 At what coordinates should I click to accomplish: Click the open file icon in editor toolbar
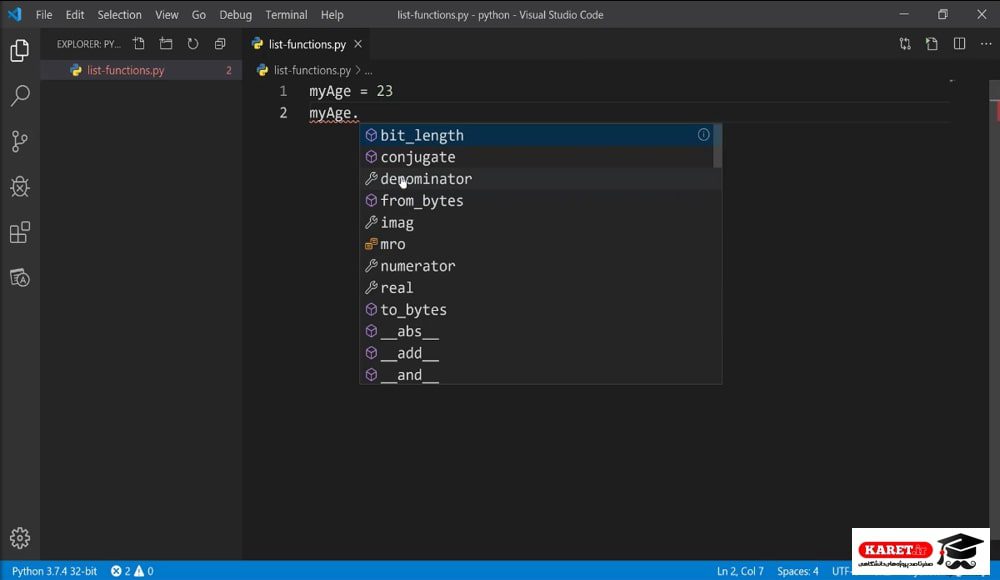932,43
